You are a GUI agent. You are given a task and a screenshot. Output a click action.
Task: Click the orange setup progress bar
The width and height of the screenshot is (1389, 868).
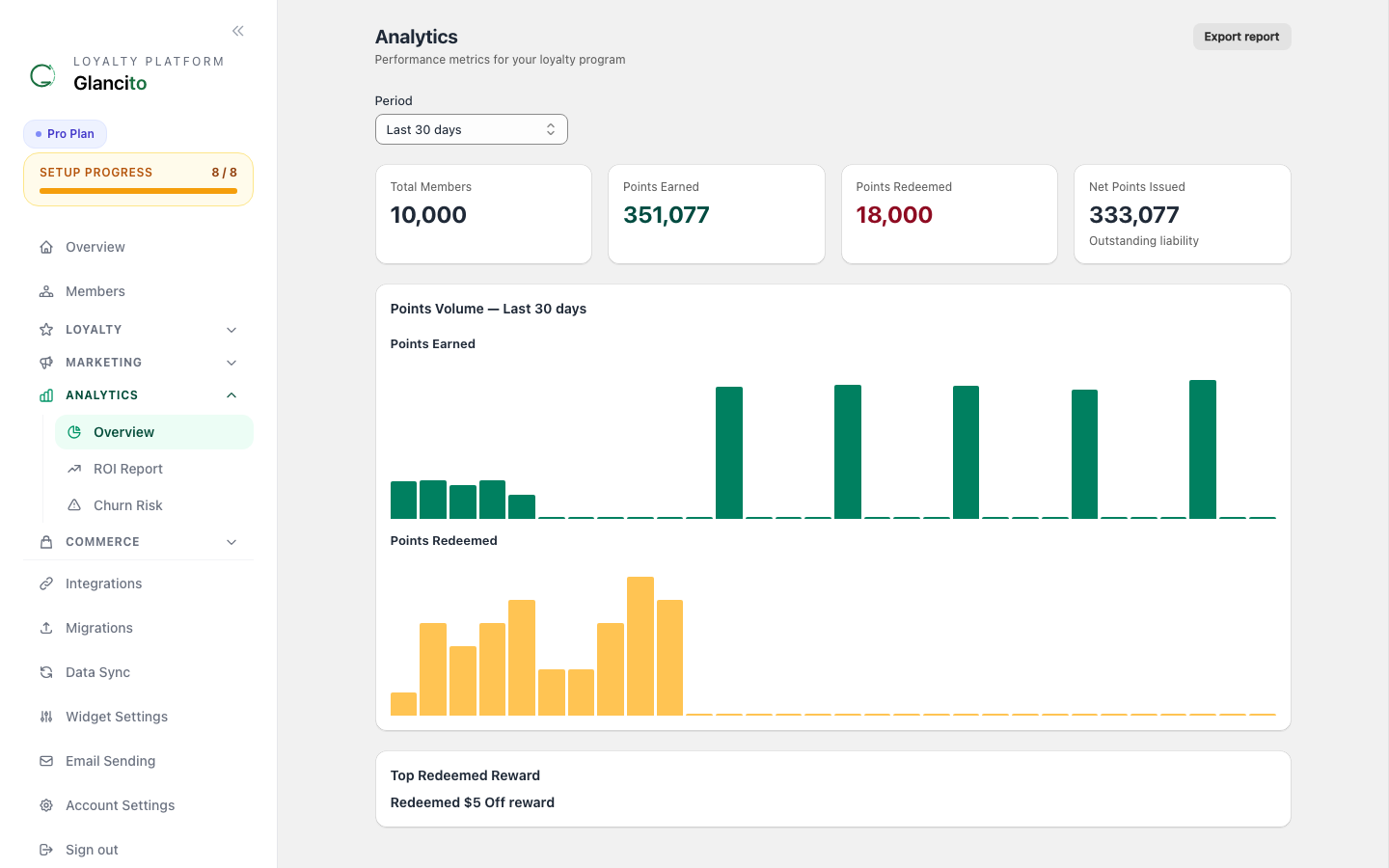click(138, 191)
